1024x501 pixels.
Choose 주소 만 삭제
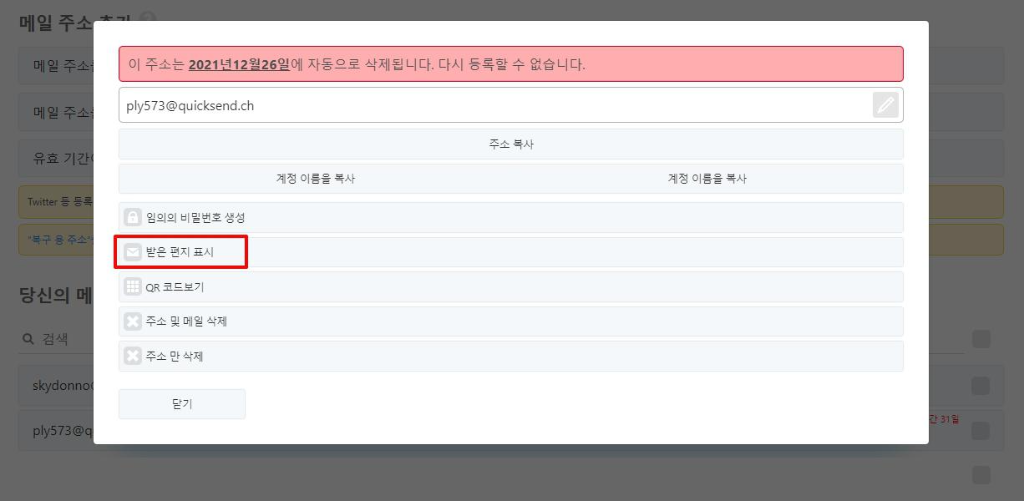pyautogui.click(x=511, y=356)
